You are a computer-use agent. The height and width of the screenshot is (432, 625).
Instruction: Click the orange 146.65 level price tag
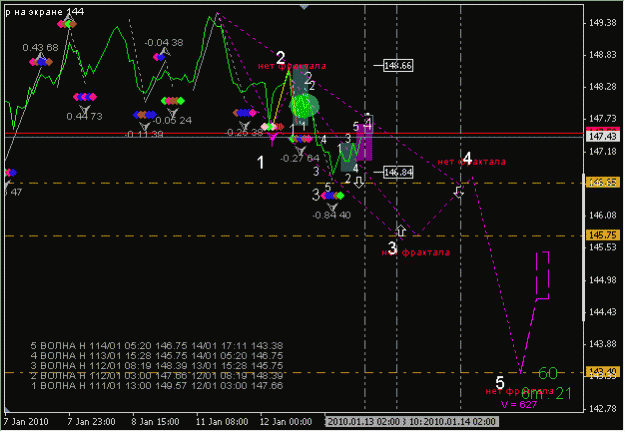tap(603, 183)
